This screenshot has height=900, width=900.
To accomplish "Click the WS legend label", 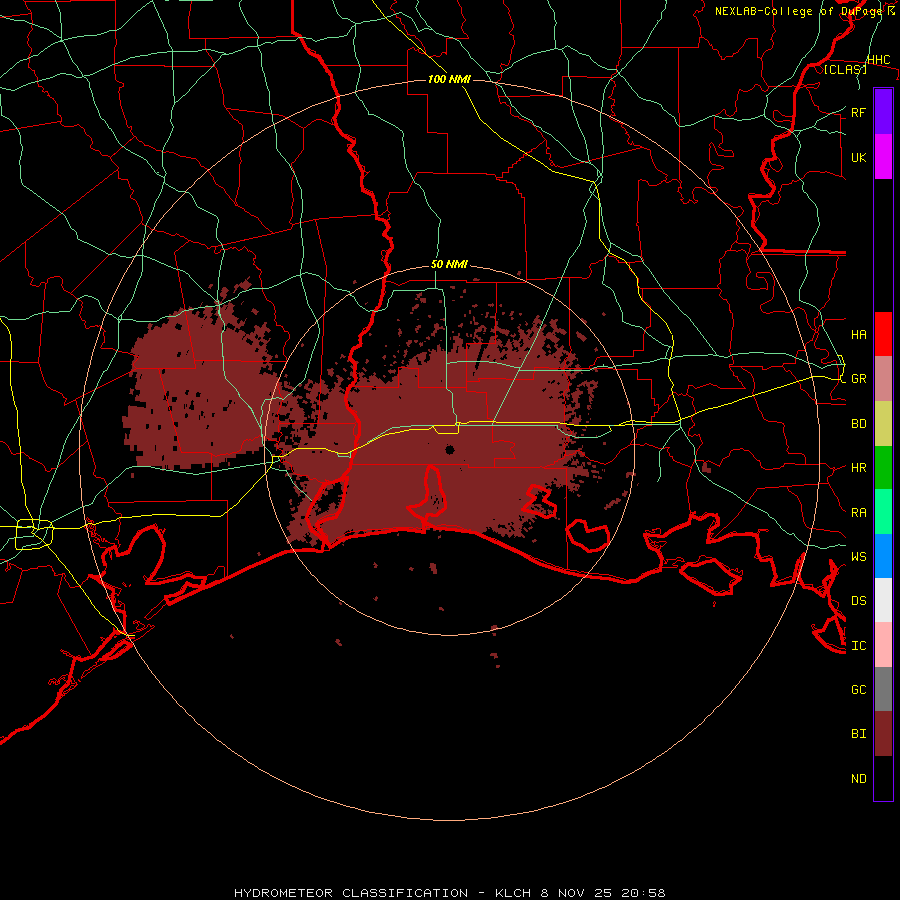I will pos(858,556).
